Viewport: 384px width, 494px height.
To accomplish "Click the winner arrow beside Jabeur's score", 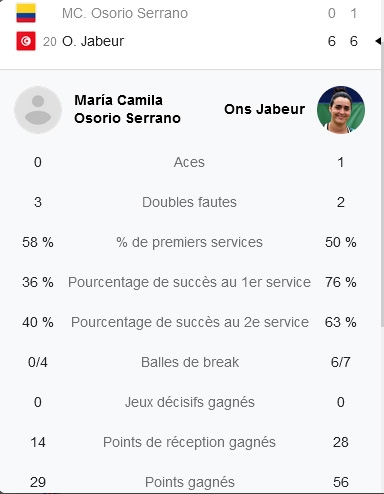I will (x=378, y=41).
